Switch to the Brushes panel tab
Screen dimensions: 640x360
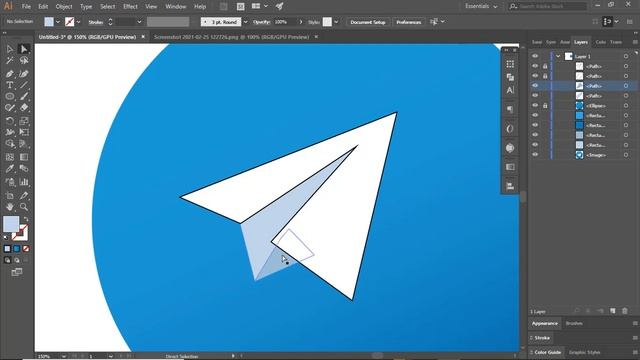tap(574, 323)
